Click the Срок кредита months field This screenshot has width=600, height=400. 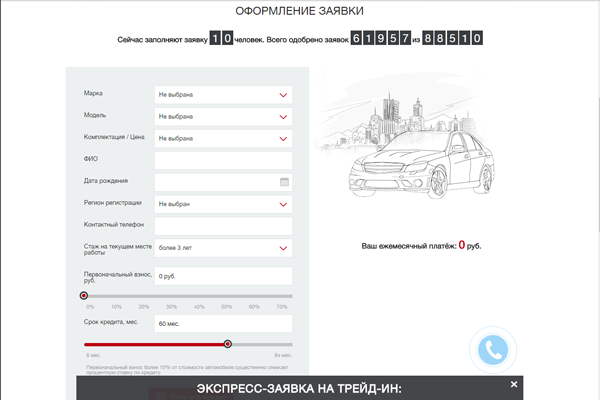click(222, 324)
